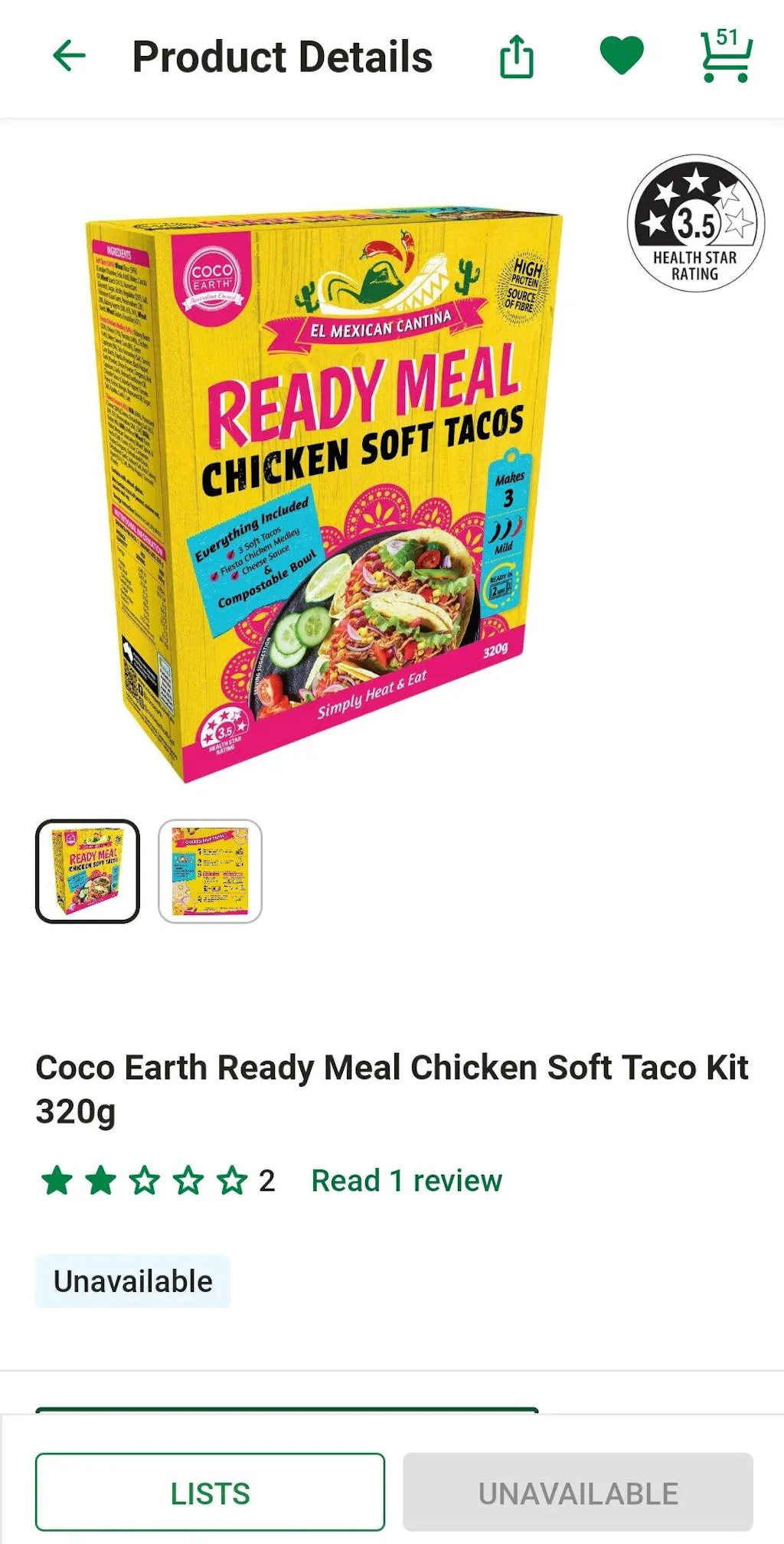
Task: Tap the Unavailable status label
Action: tap(132, 1281)
